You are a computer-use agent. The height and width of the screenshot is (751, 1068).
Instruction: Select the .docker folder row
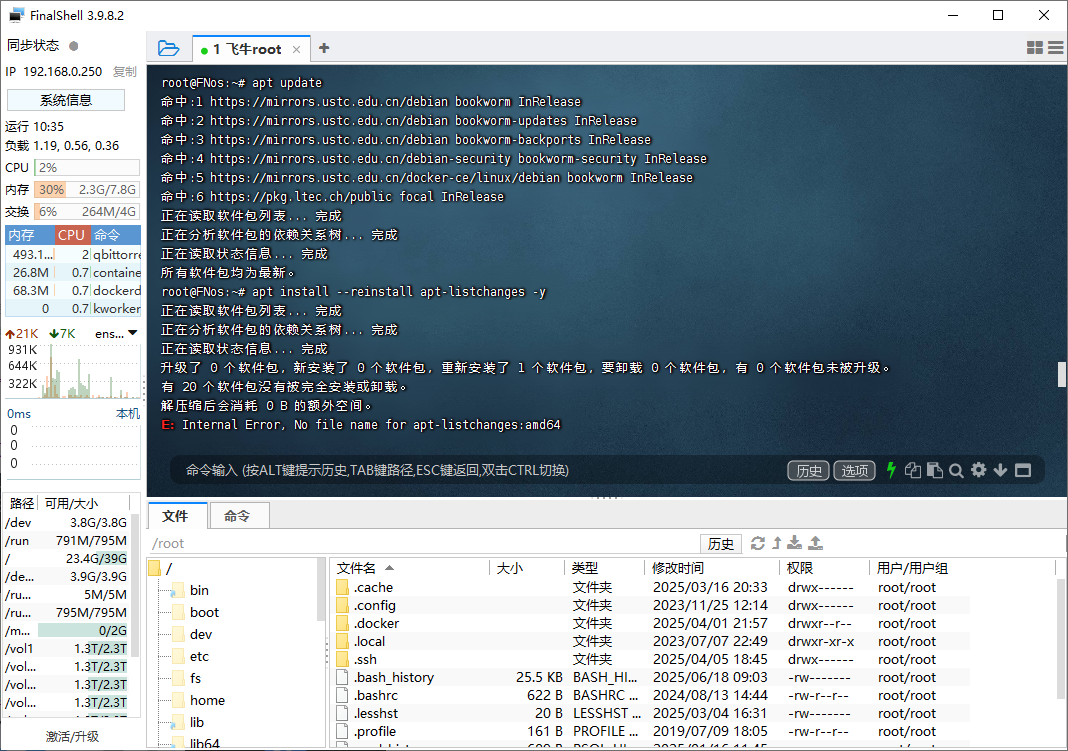652,623
